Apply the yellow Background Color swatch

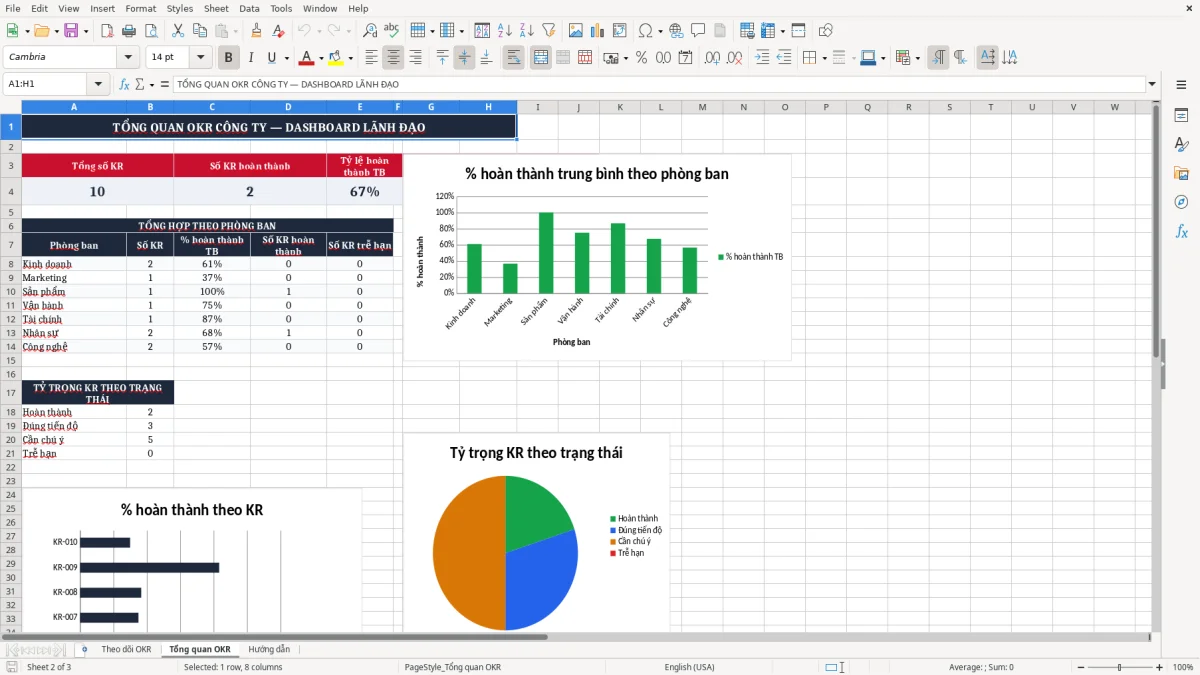(336, 58)
